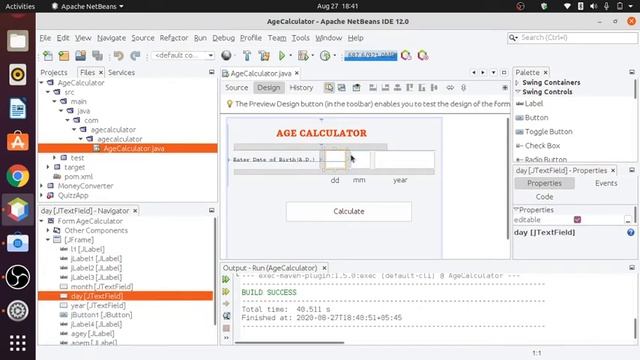This screenshot has height=360, width=640.
Task: Click the Search (Ctrl+I) field
Action: 572,38
